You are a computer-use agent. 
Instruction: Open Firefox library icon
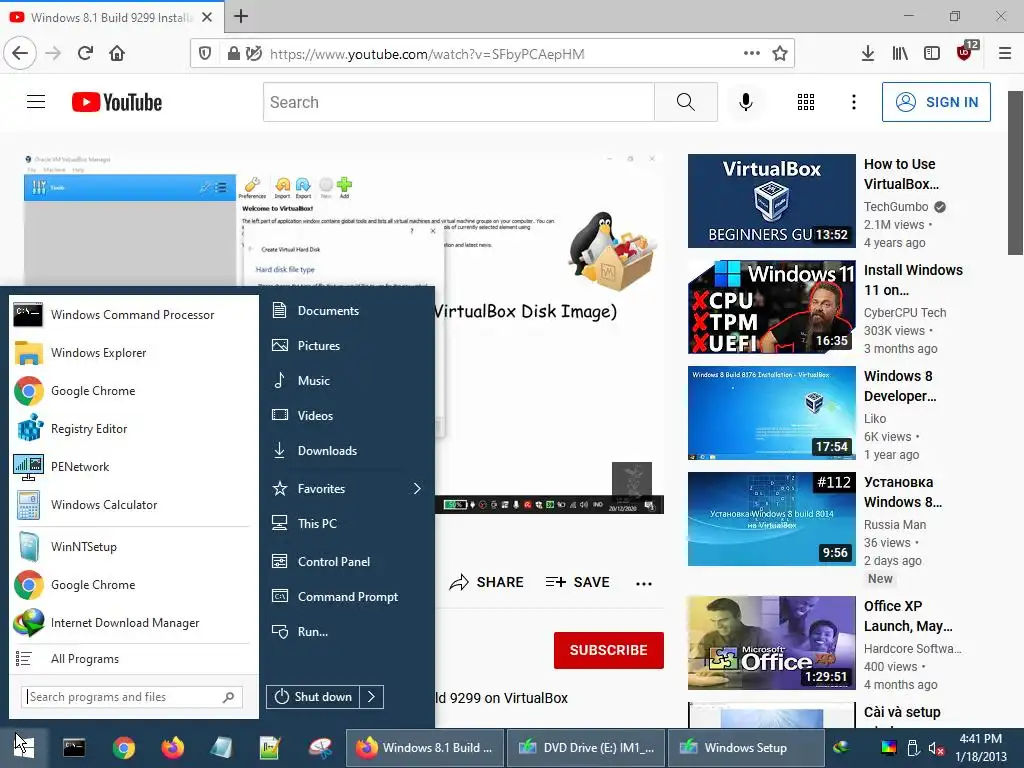pos(900,53)
